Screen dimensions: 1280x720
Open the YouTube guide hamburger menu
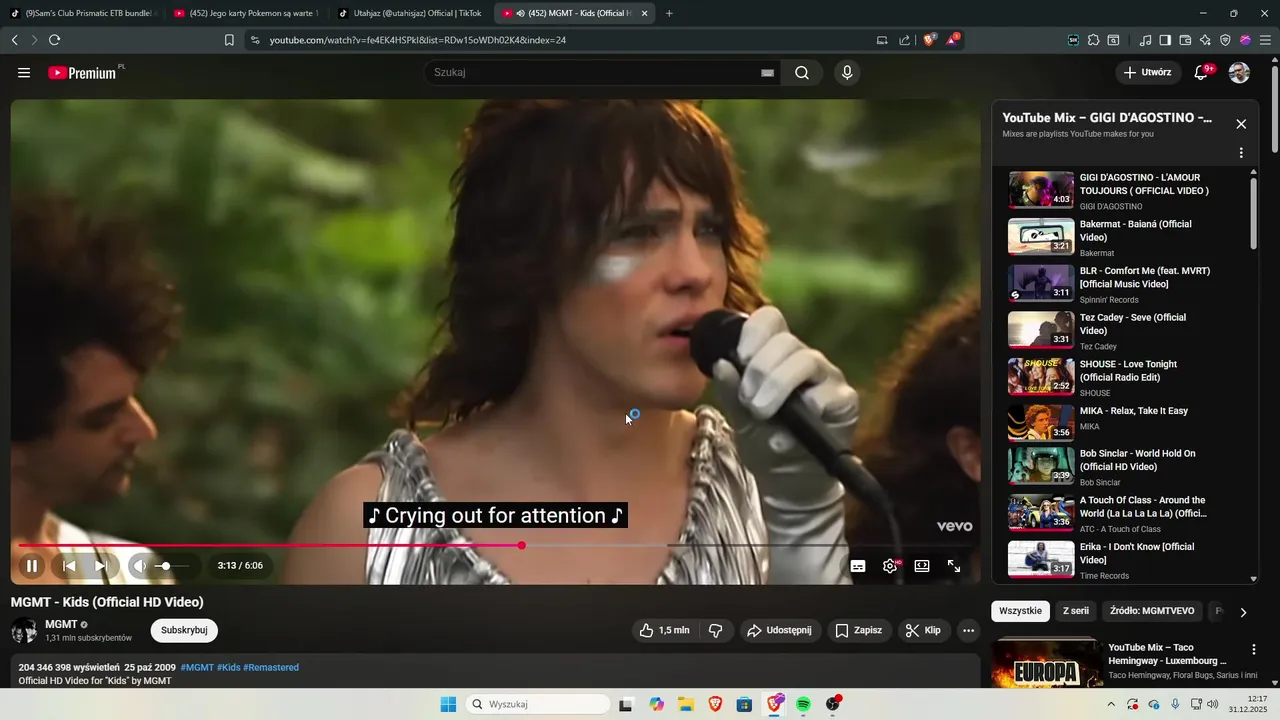pyautogui.click(x=24, y=73)
